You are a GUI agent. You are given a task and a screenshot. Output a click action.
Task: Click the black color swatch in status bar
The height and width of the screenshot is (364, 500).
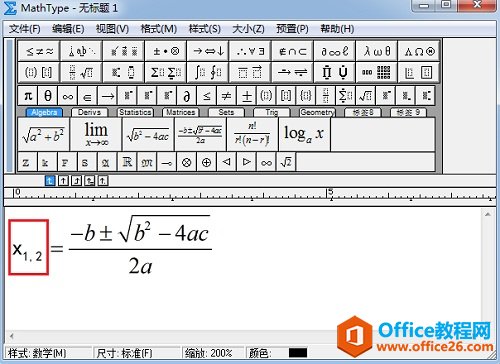(298, 353)
